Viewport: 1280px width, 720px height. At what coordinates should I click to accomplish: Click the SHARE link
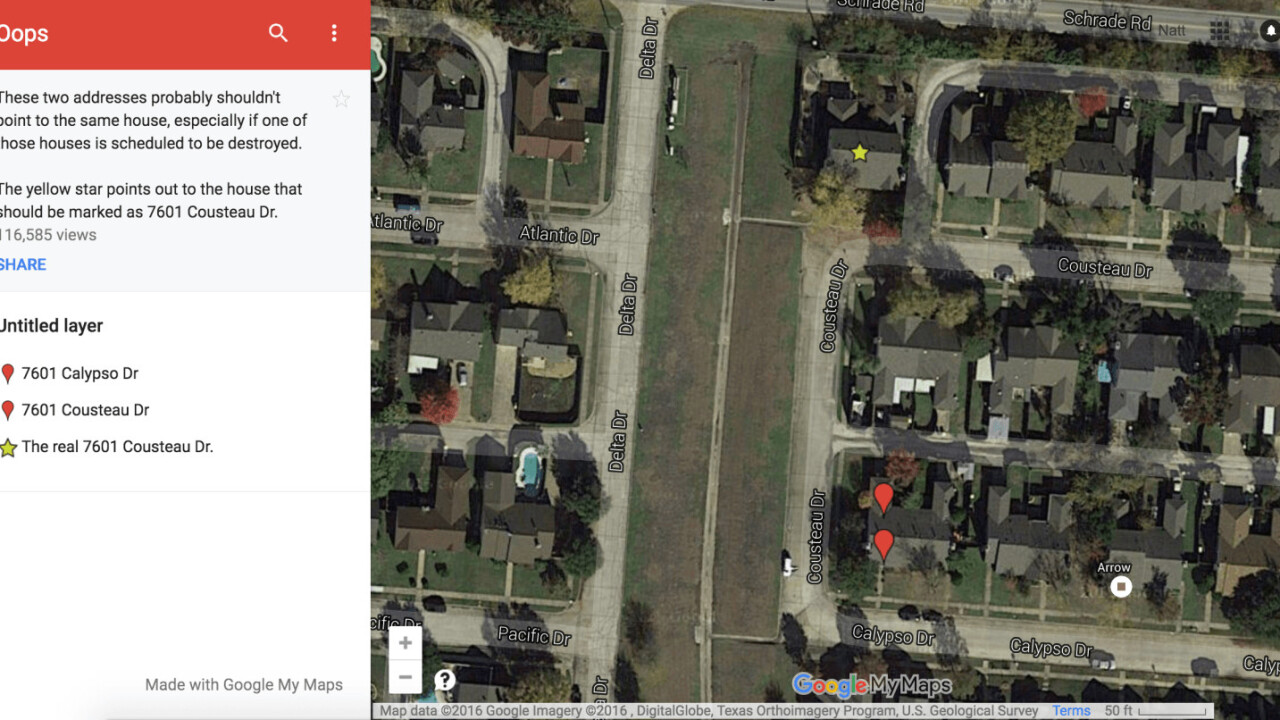(23, 265)
